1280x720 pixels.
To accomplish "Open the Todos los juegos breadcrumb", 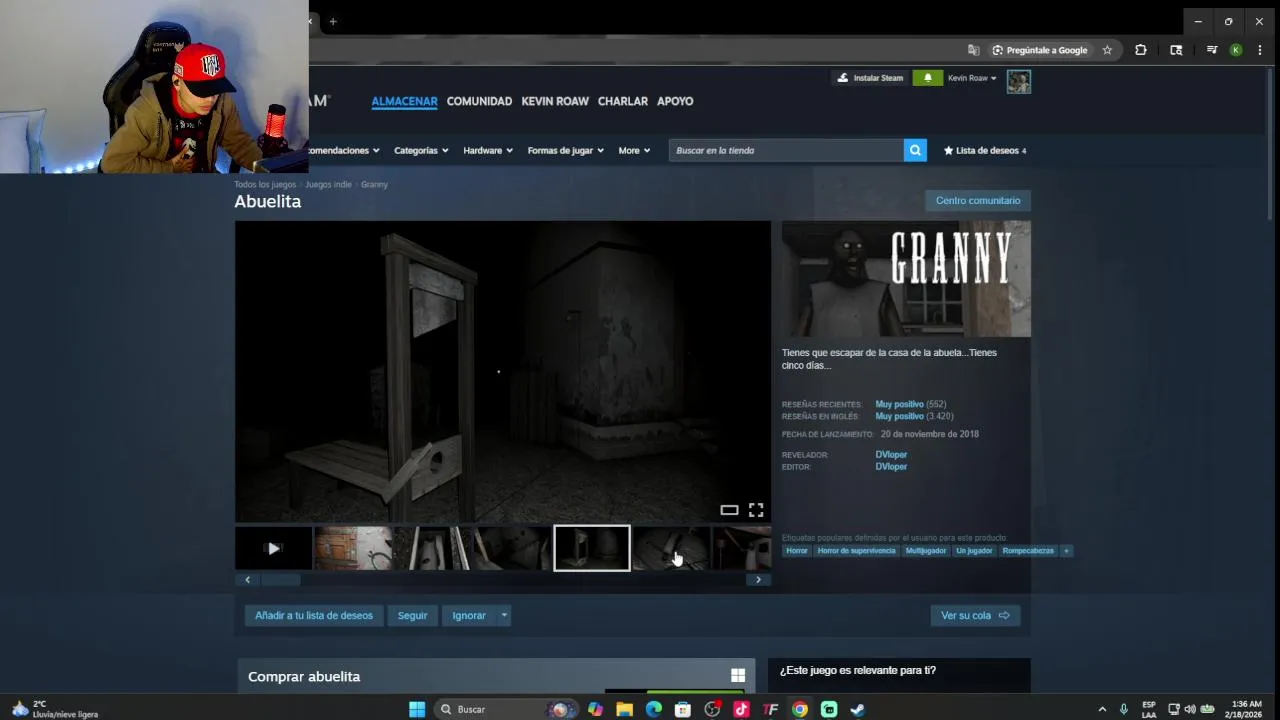I will tap(265, 184).
